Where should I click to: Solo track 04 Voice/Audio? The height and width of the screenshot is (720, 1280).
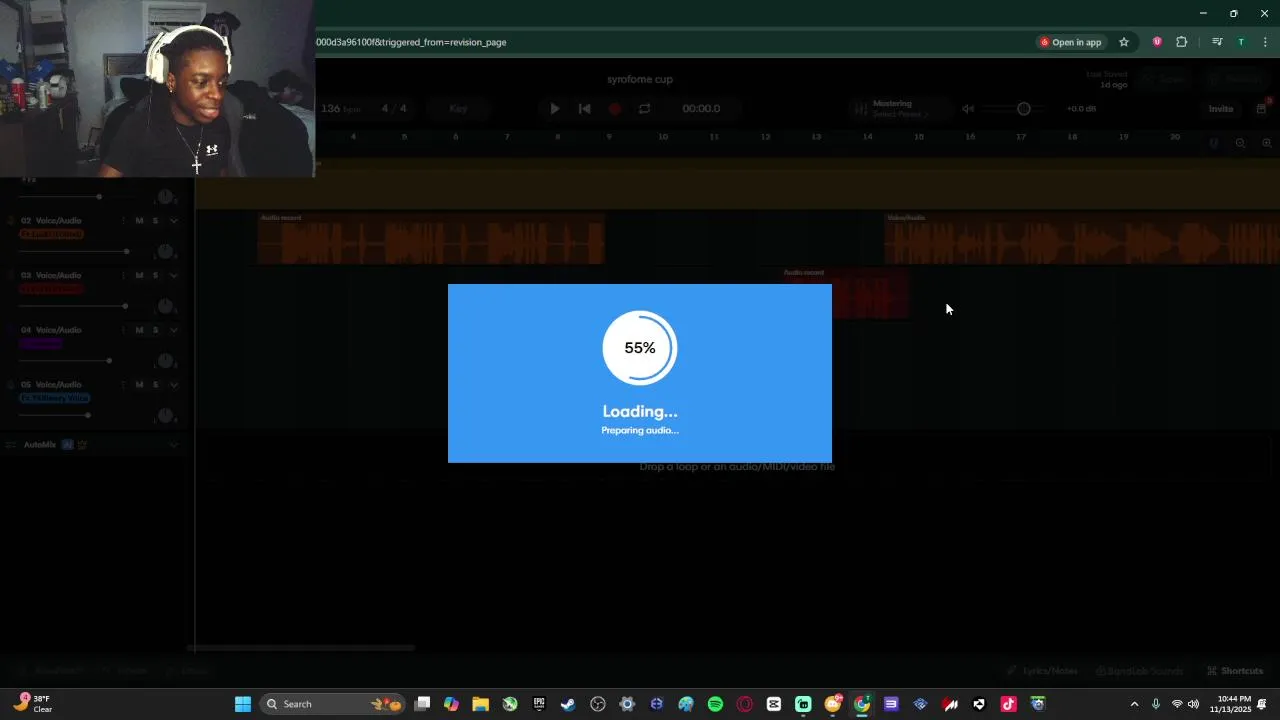click(x=155, y=330)
